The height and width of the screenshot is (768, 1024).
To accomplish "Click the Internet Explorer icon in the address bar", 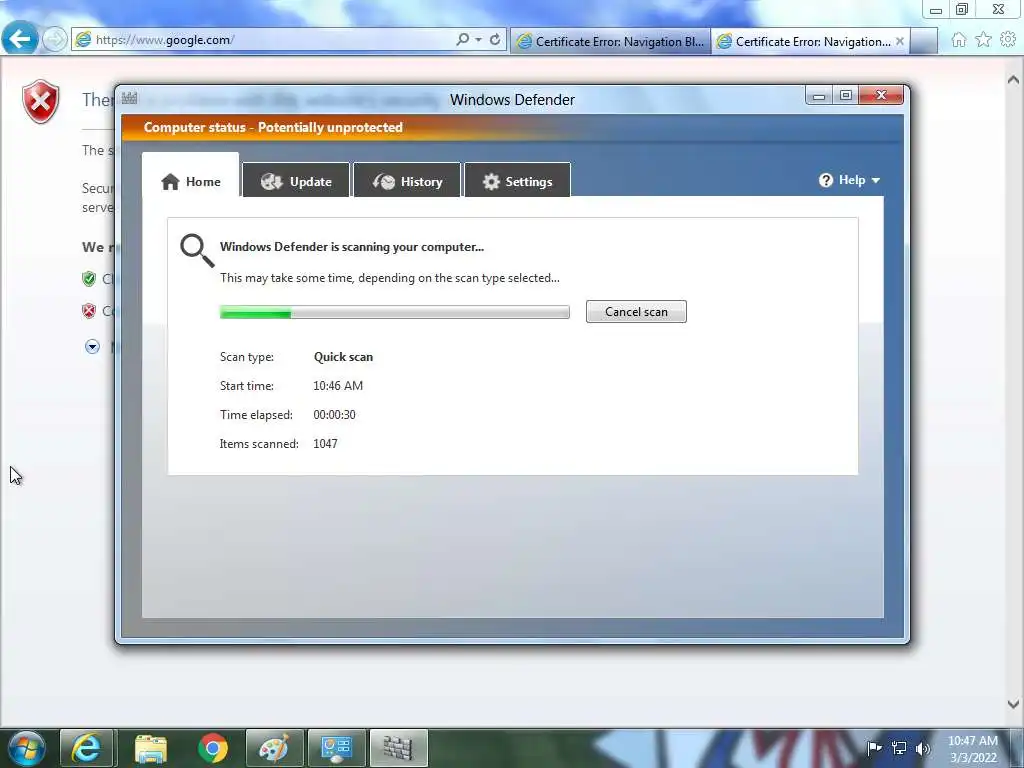I will [83, 39].
